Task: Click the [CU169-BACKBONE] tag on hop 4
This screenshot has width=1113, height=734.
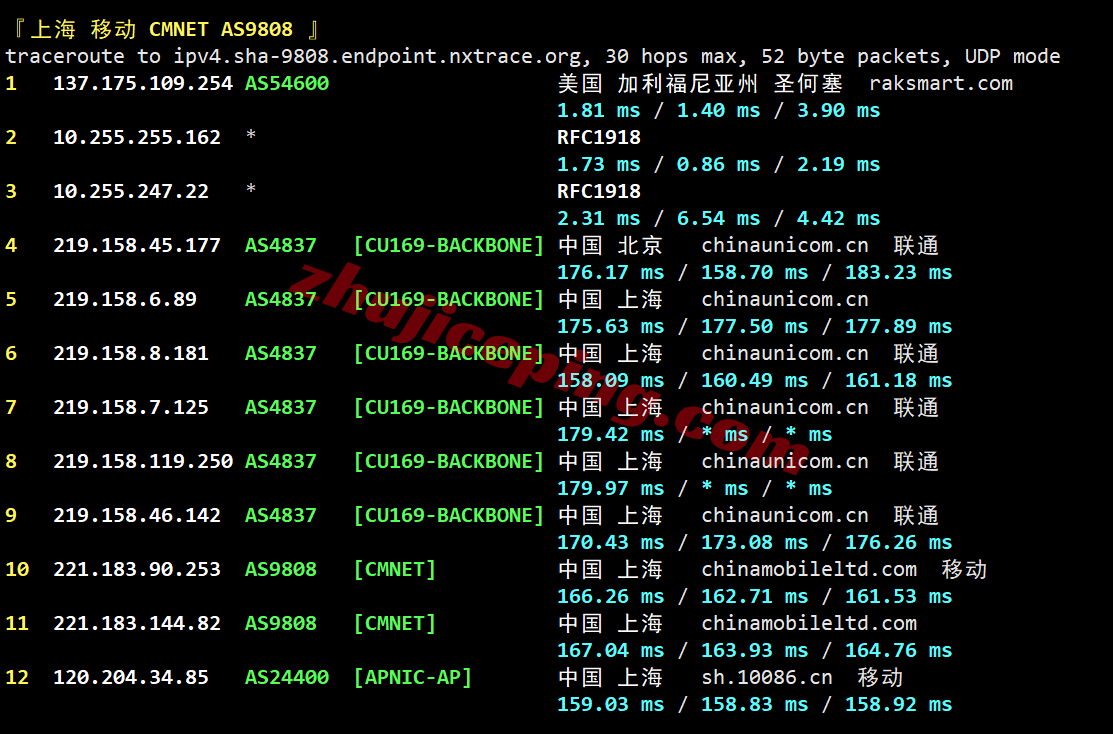Action: (x=448, y=246)
